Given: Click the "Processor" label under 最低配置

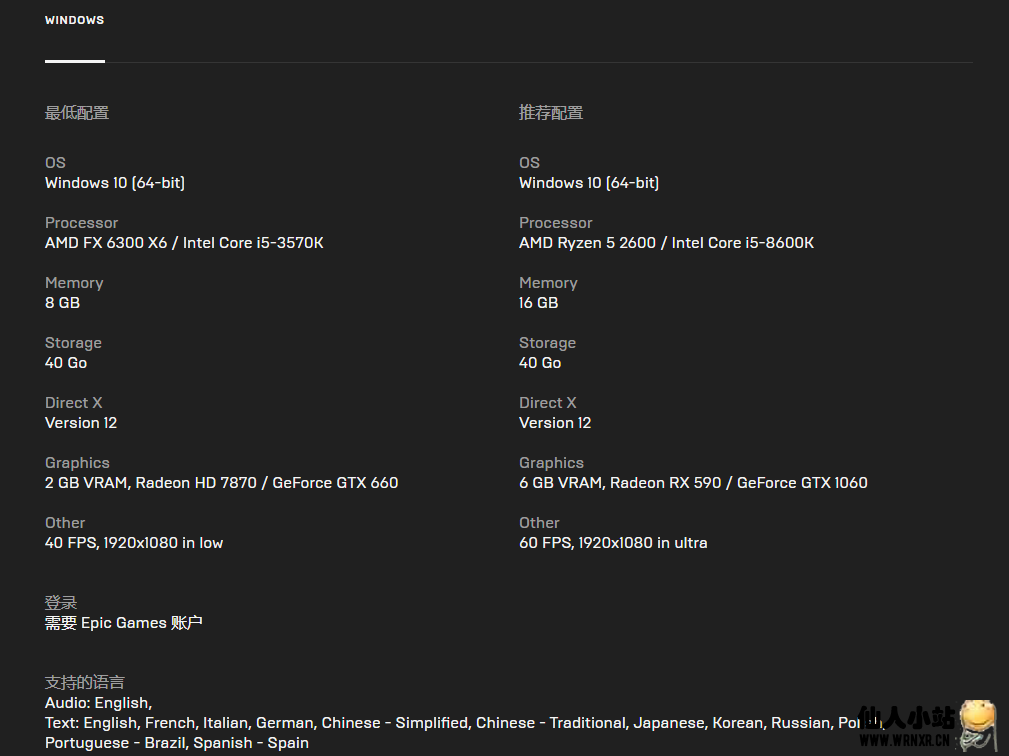Looking at the screenshot, I should coord(82,223).
